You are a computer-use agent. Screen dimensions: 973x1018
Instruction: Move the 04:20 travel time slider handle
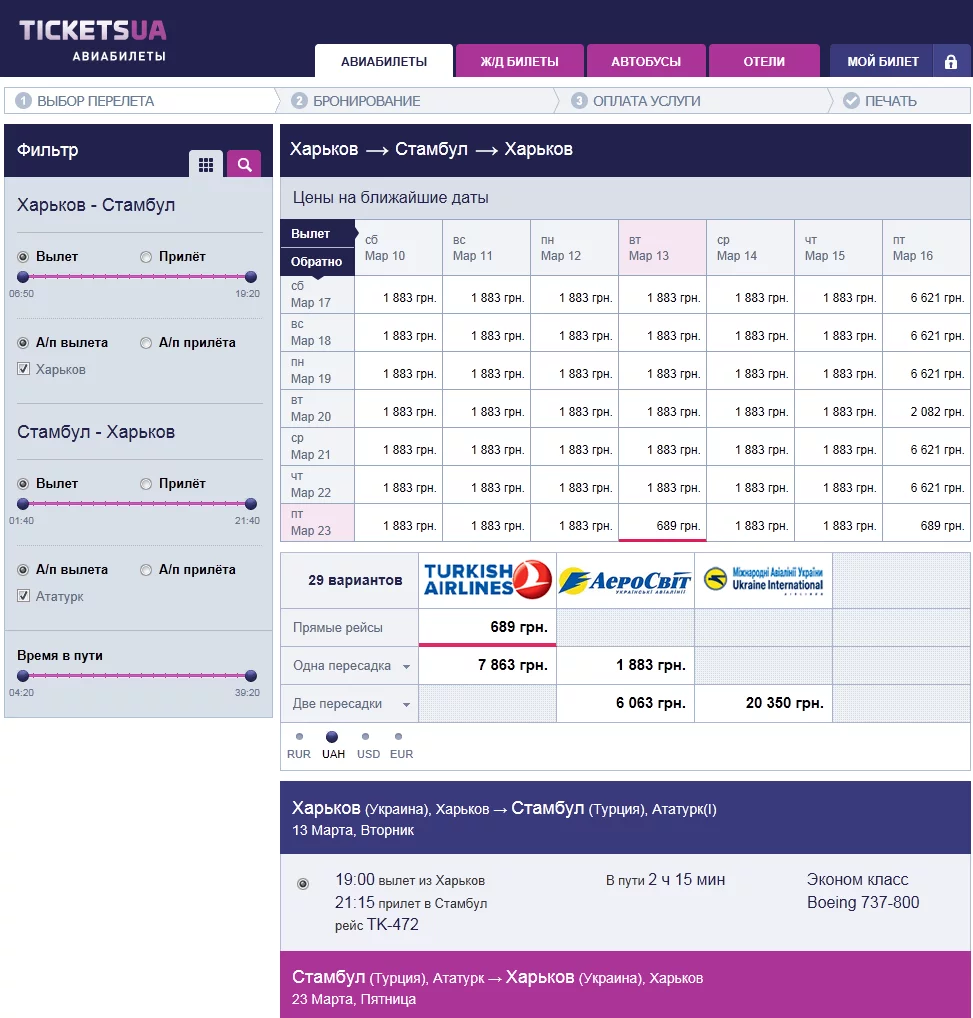[23, 676]
